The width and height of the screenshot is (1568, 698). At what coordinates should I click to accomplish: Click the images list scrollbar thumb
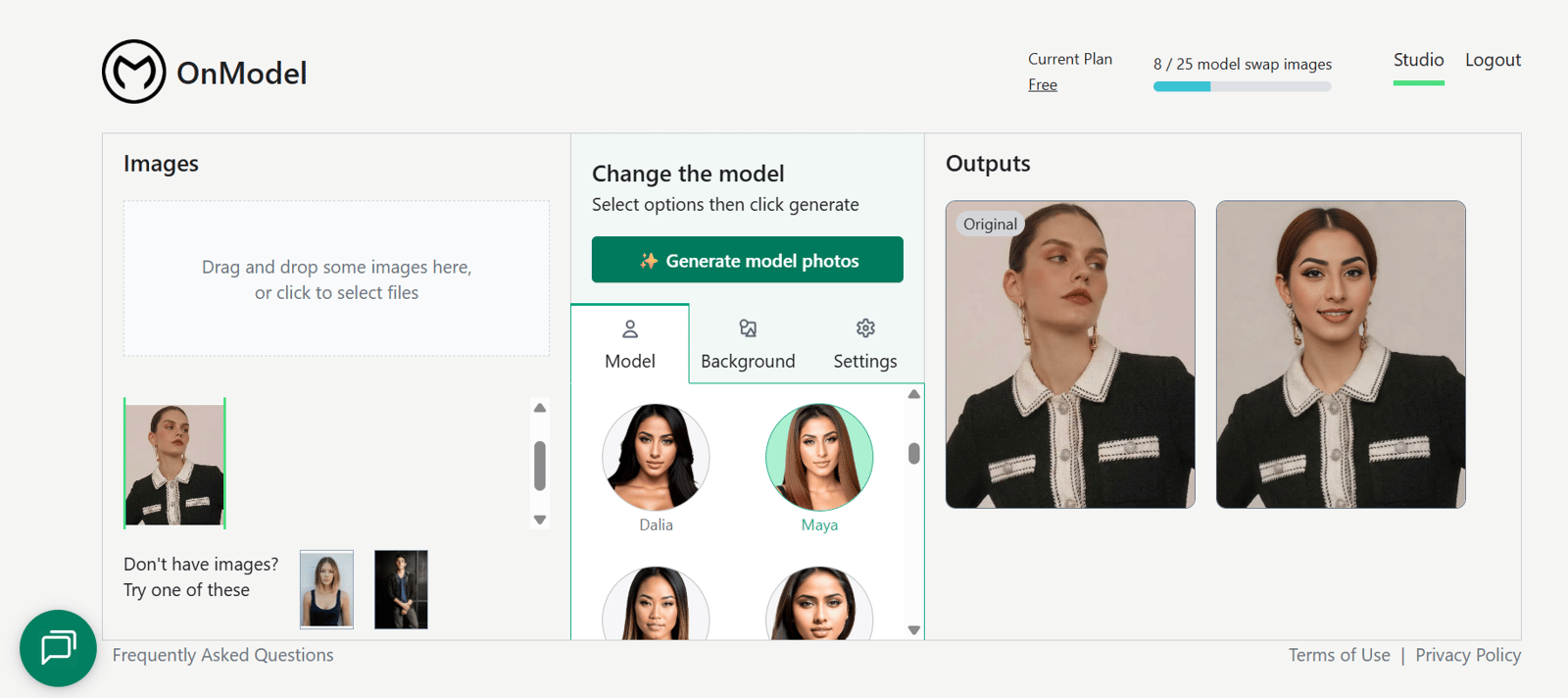pos(539,466)
